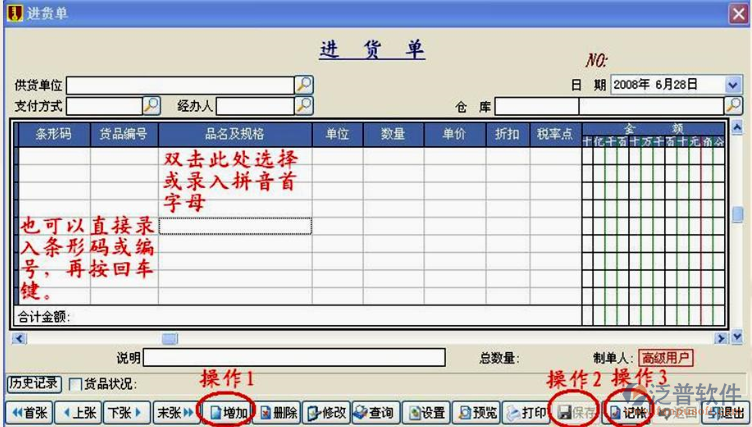
Task: Go to previous record with 上张
Action: click(x=78, y=413)
